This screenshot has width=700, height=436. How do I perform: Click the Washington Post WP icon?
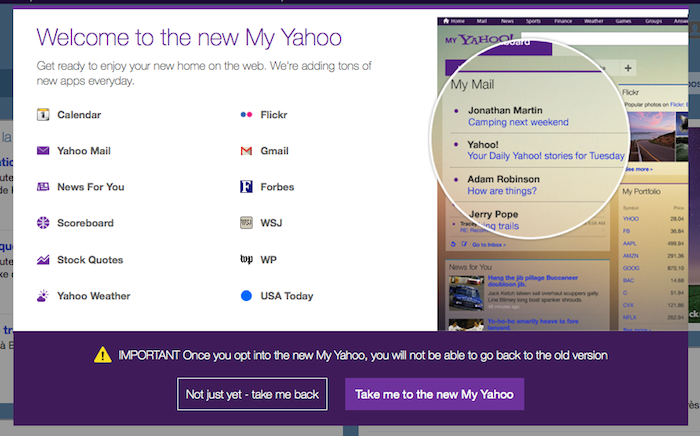tap(246, 259)
